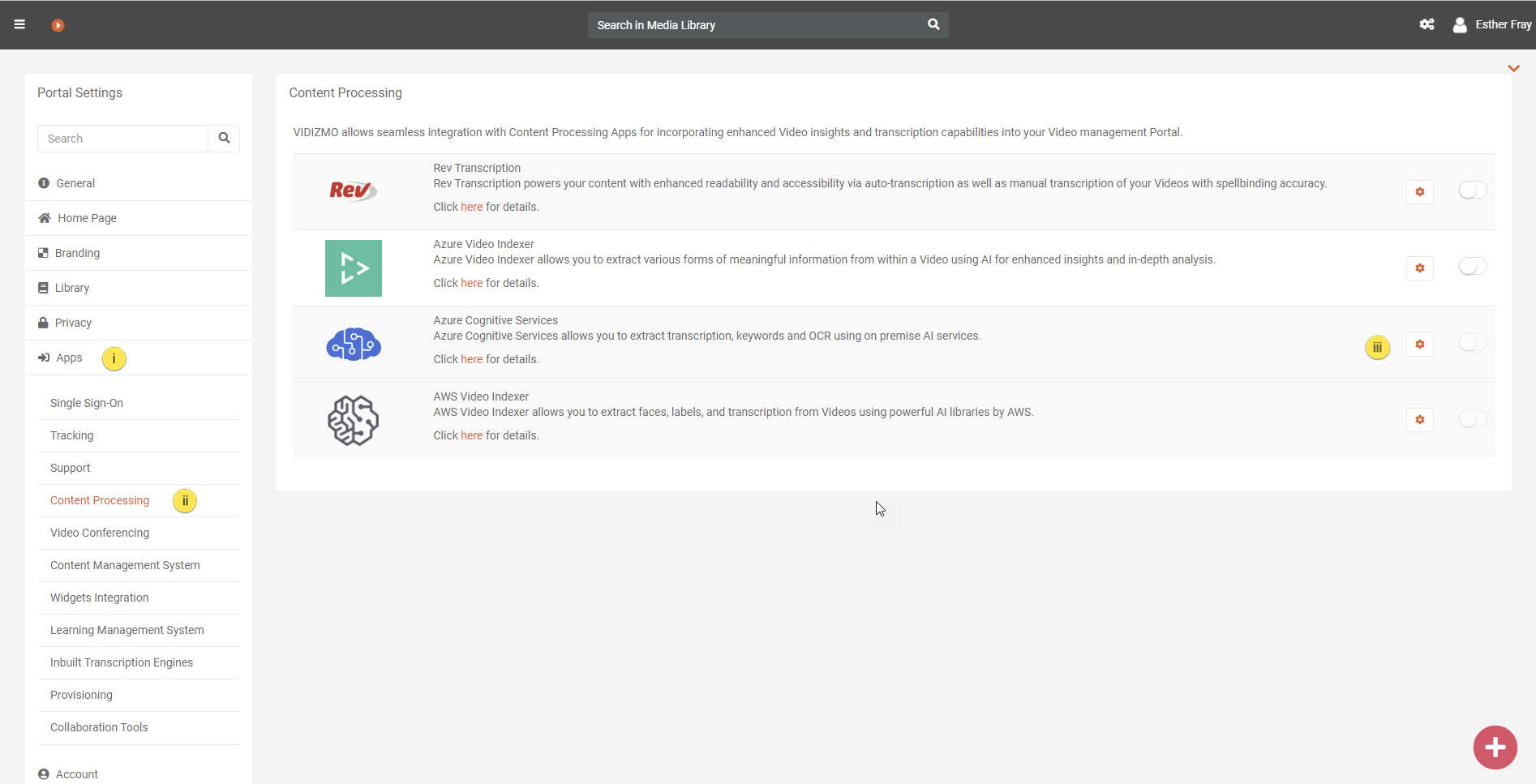This screenshot has width=1536, height=784.
Task: Open the hamburger navigation menu
Action: coord(19,24)
